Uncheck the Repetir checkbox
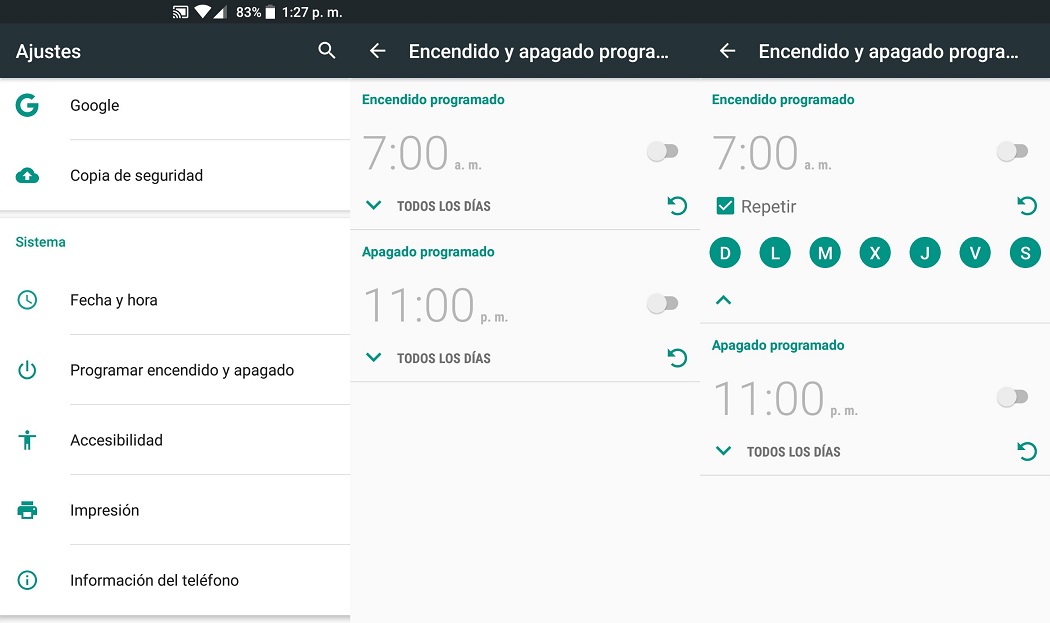 click(x=725, y=206)
